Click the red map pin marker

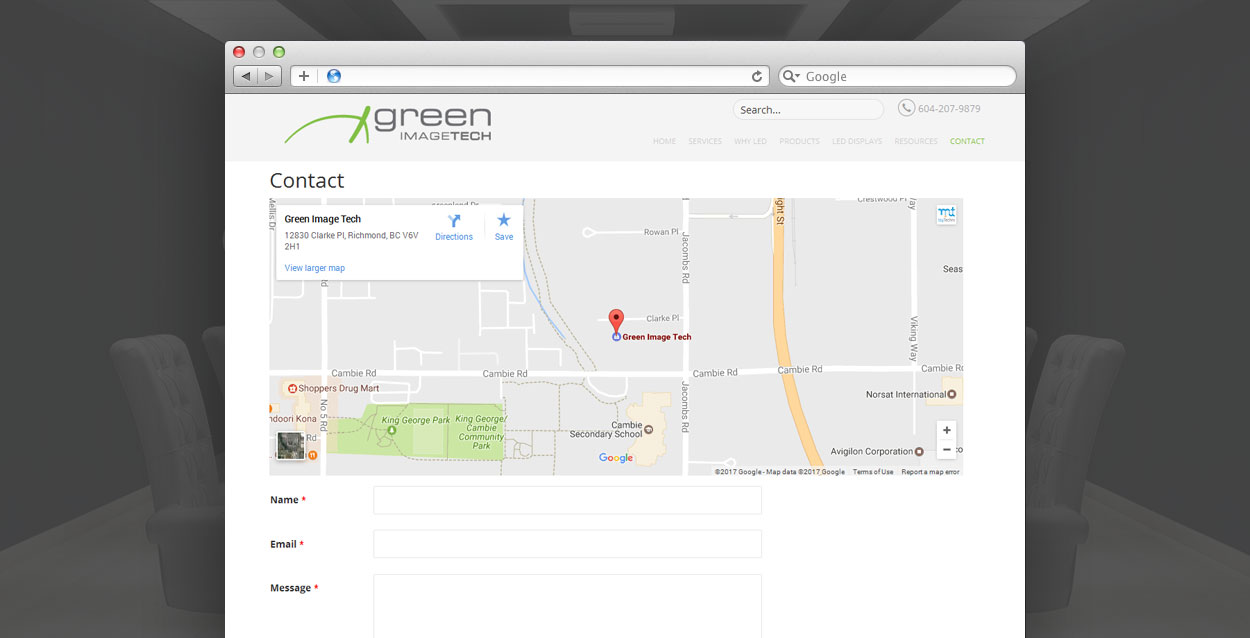[616, 321]
